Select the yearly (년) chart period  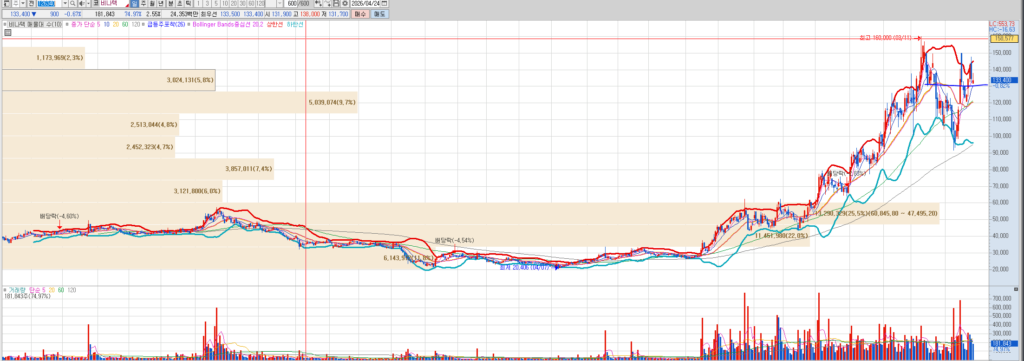click(161, 3)
